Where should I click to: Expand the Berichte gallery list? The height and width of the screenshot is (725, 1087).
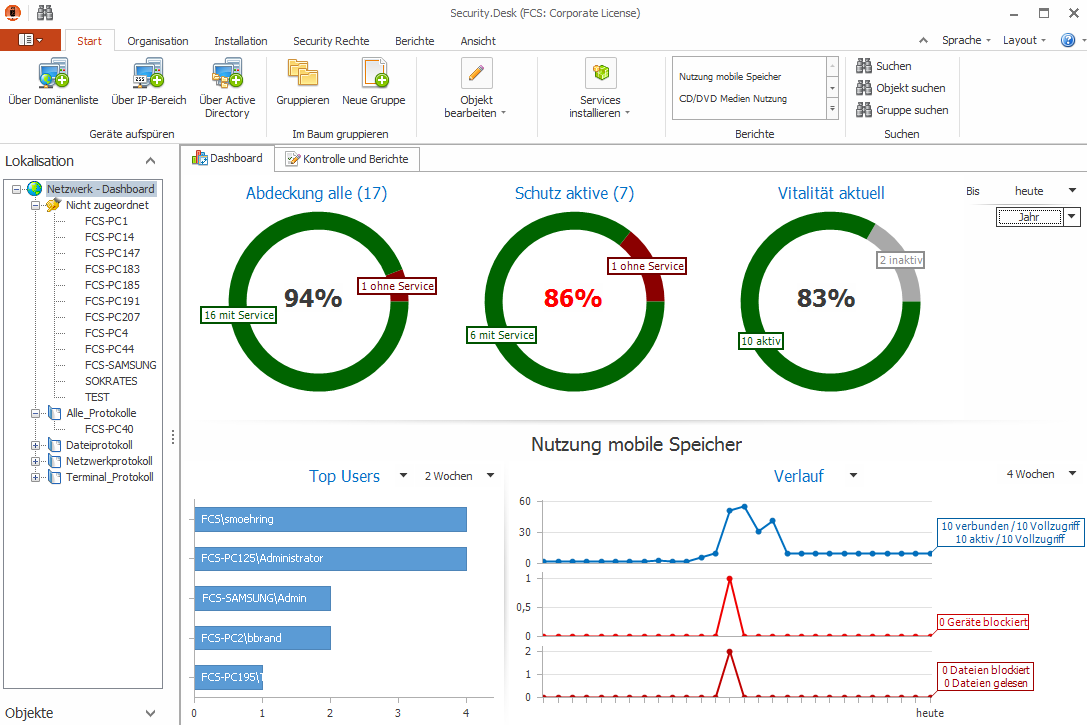(x=833, y=110)
